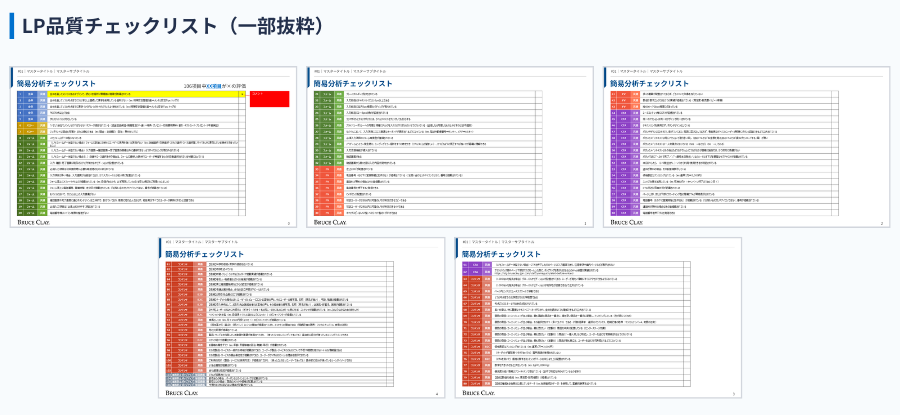Click 簡易分析チェックリスト title on the orange-purple slide
Screen dimensions: 900x415
pos(649,84)
